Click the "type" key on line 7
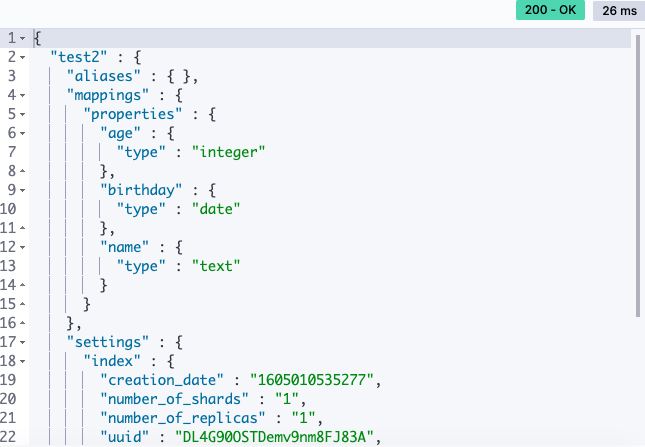This screenshot has height=447, width=645. click(x=141, y=152)
